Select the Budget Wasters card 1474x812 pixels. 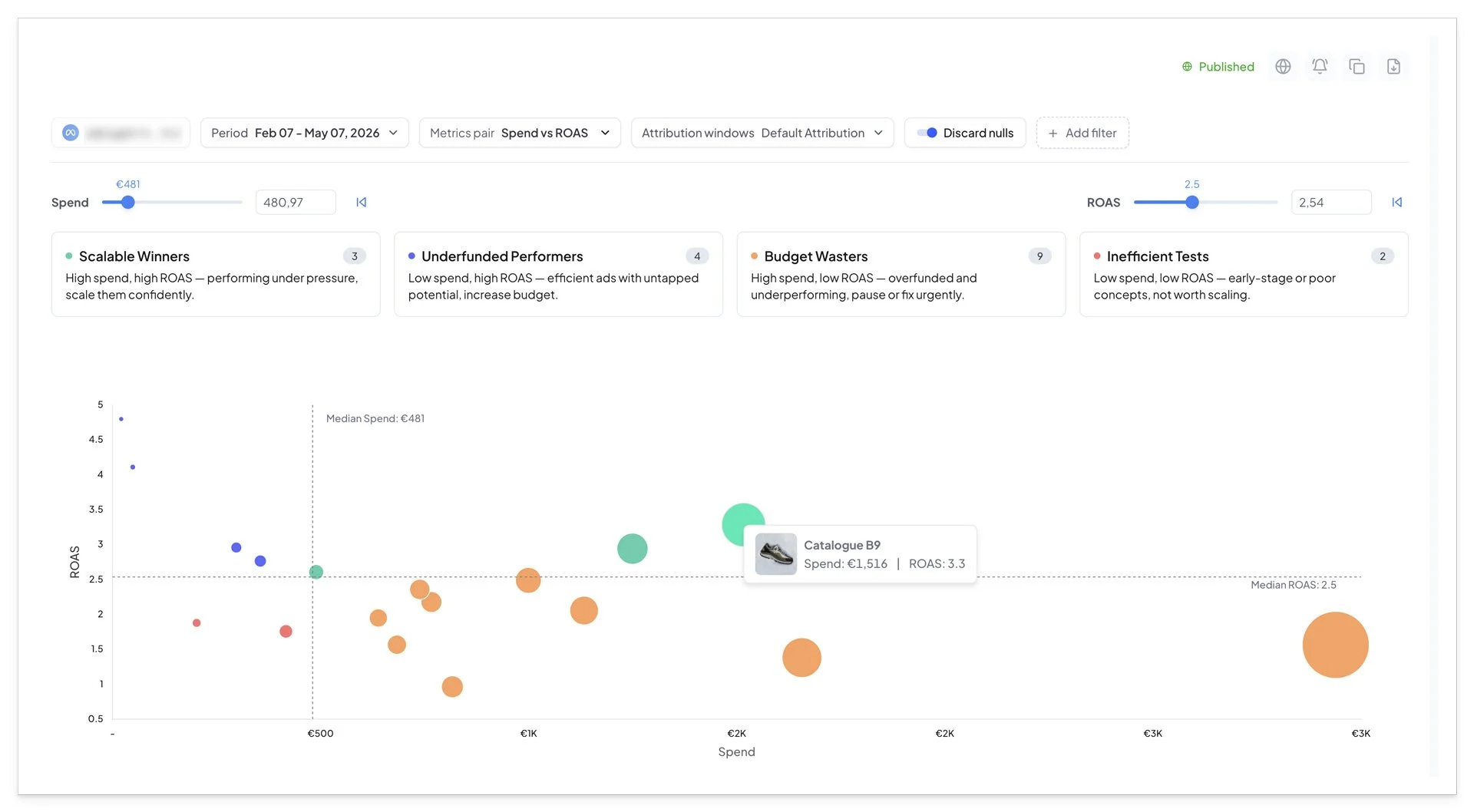click(901, 275)
